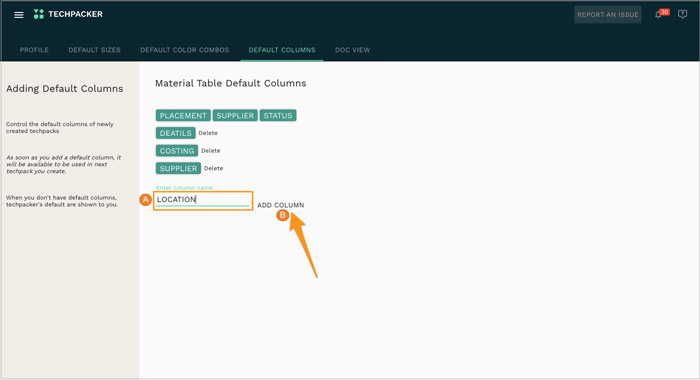Focus the column name input field
This screenshot has width=700, height=380.
coord(203,200)
